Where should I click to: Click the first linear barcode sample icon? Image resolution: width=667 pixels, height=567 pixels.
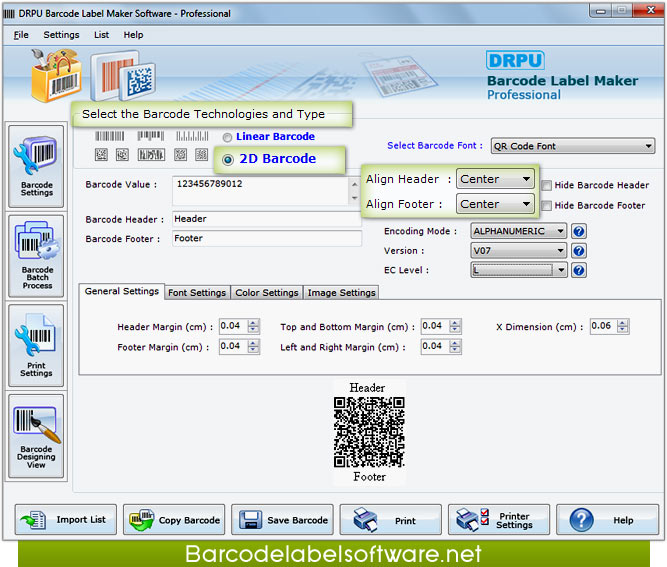point(110,136)
